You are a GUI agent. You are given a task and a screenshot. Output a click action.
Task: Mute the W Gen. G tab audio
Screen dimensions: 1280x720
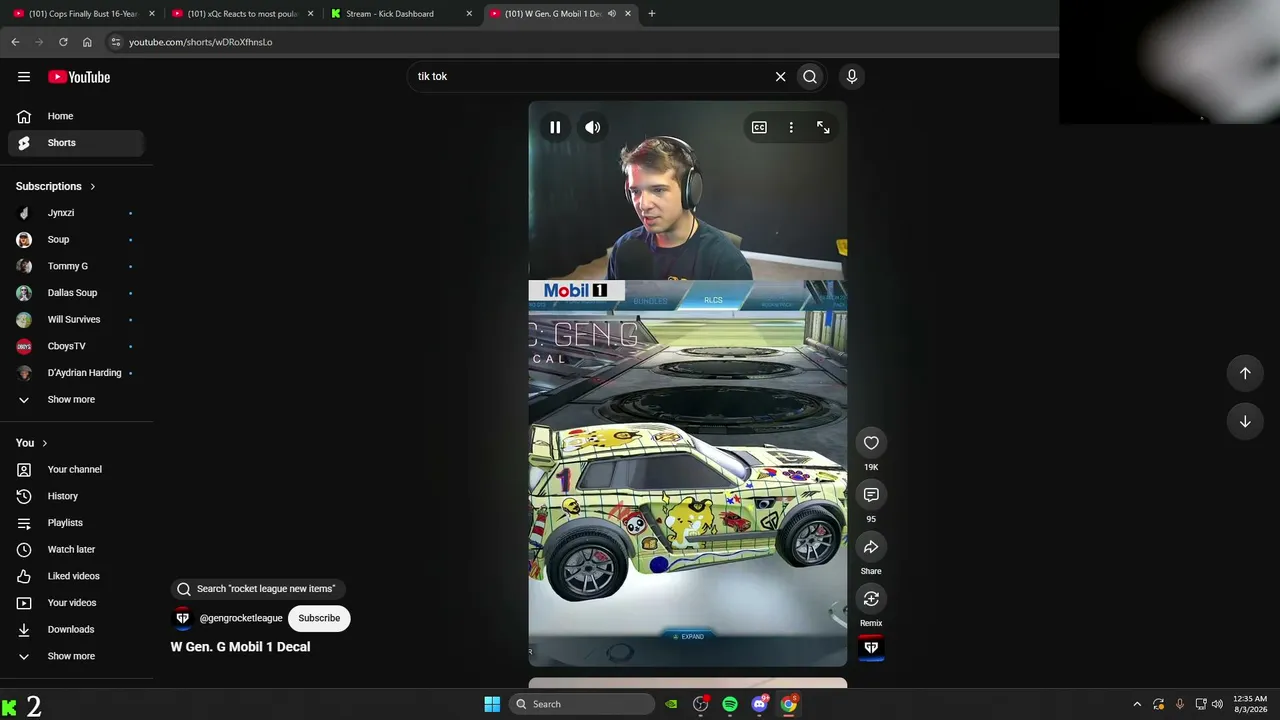tap(611, 14)
